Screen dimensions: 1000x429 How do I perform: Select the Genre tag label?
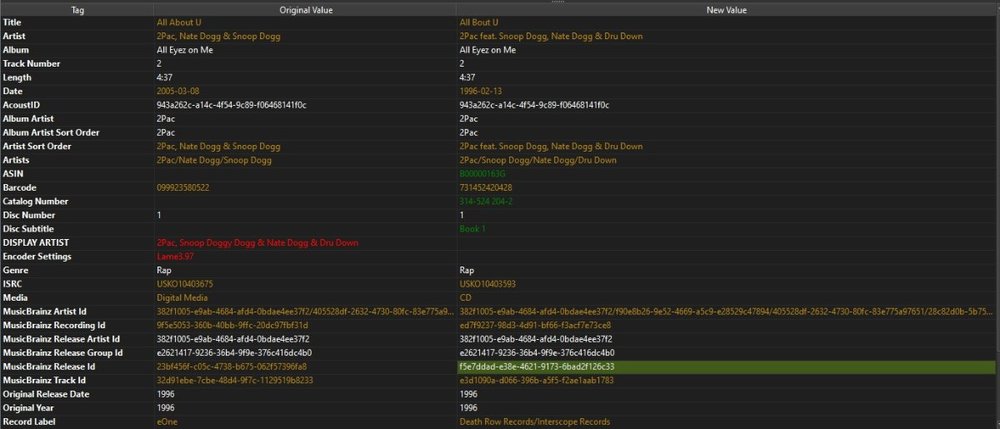click(x=16, y=270)
